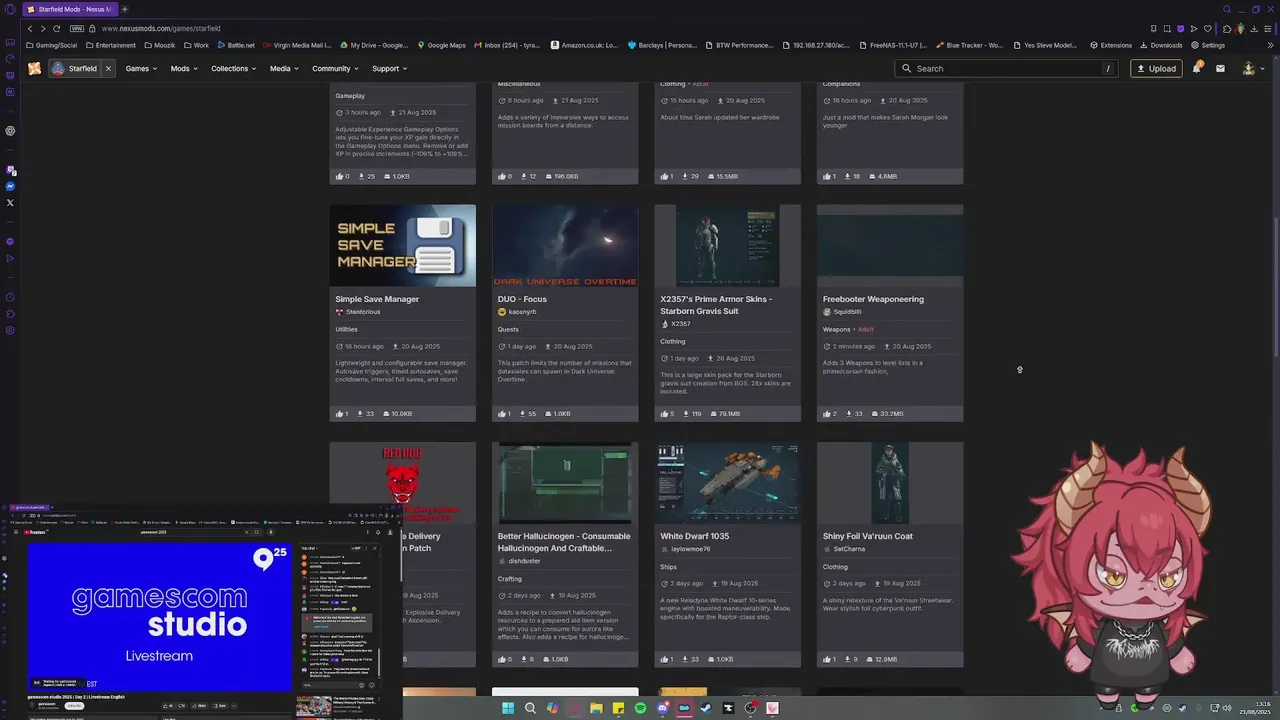1280x720 pixels.
Task: Open the Shiny Foil Va'ruun Coat title
Action: coord(867,536)
